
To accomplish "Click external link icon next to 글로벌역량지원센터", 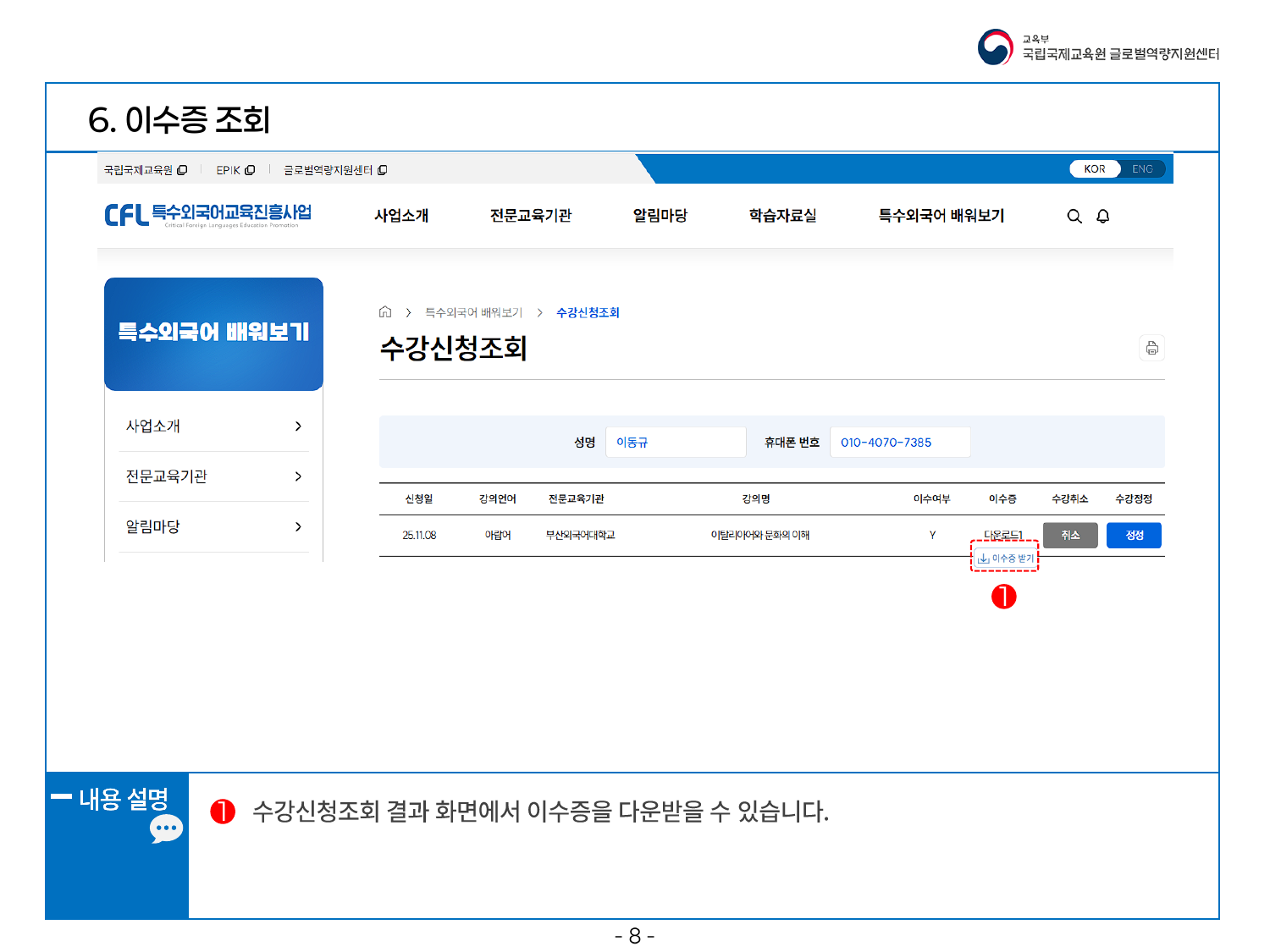I will click(x=383, y=170).
